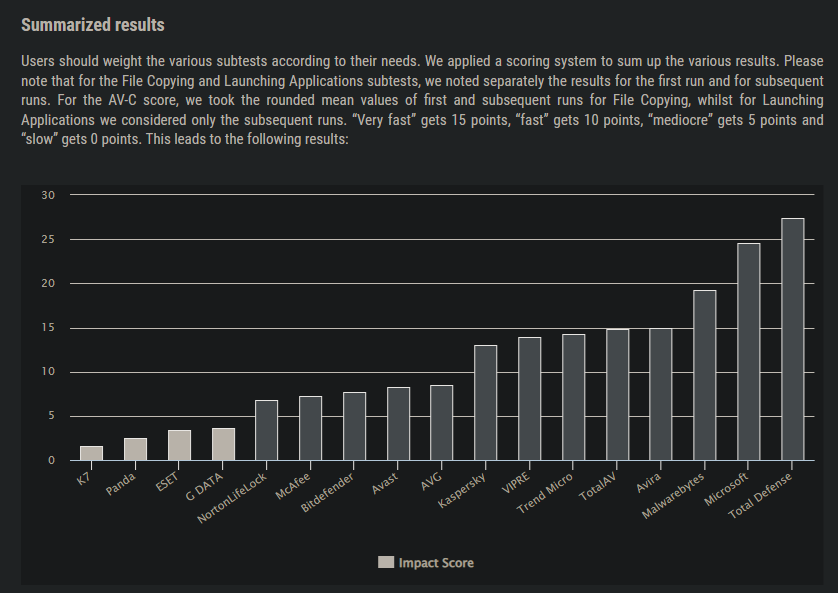838x593 pixels.
Task: Click the AVG bar
Action: point(441,423)
